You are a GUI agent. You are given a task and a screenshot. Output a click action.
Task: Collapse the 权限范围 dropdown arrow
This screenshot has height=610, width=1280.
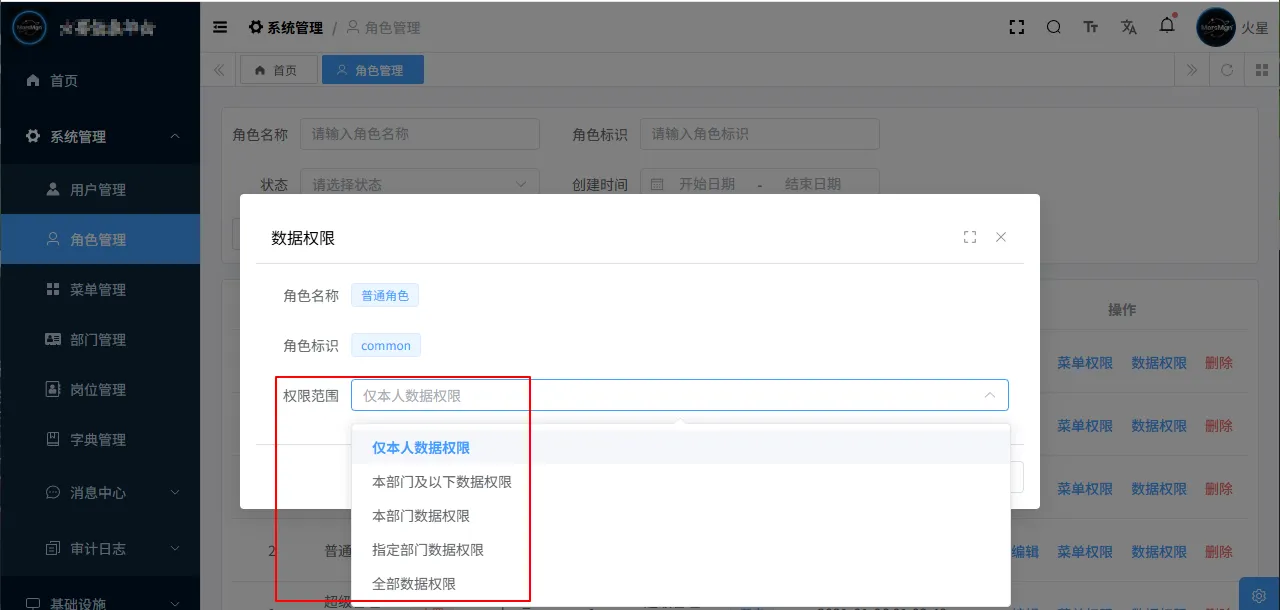pos(990,395)
